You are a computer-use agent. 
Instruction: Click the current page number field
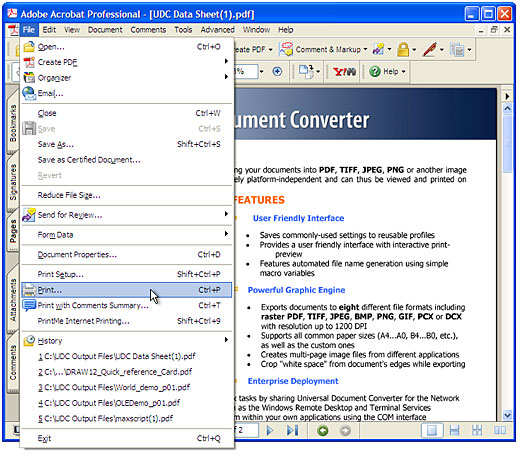click(246, 430)
